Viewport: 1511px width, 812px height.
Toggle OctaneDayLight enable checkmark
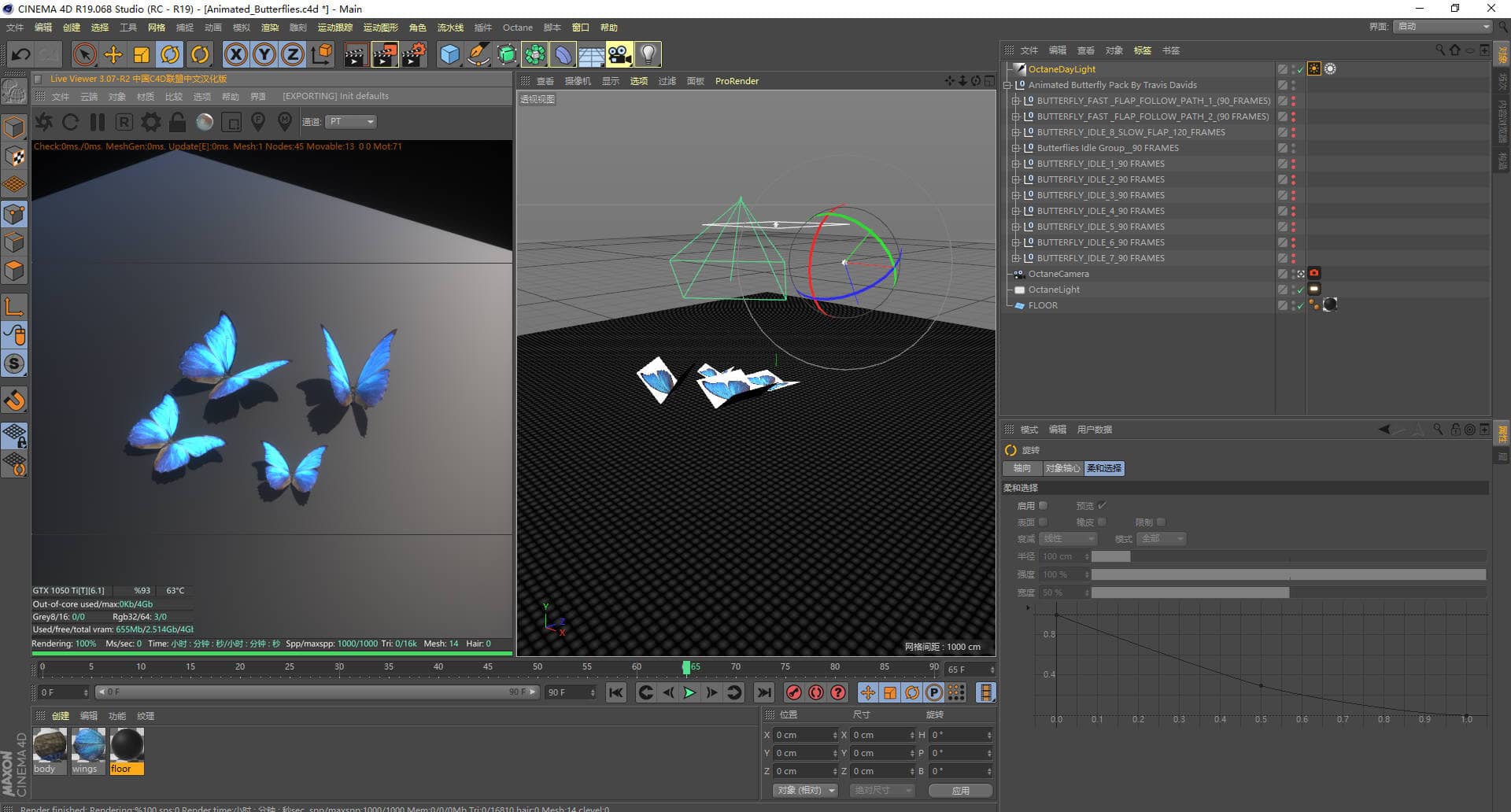(1300, 69)
